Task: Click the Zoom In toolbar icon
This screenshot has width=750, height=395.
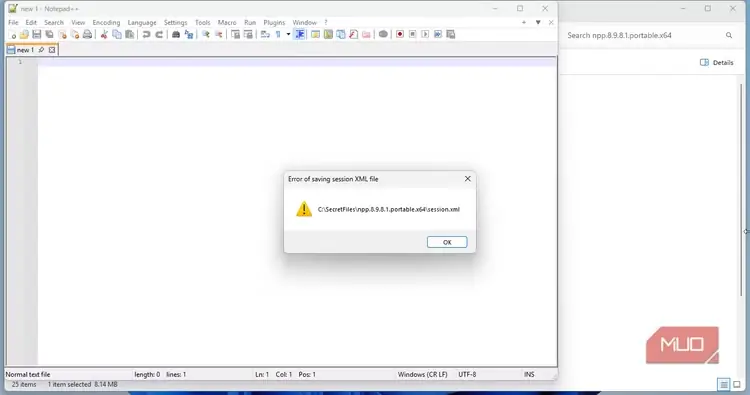Action: point(206,34)
